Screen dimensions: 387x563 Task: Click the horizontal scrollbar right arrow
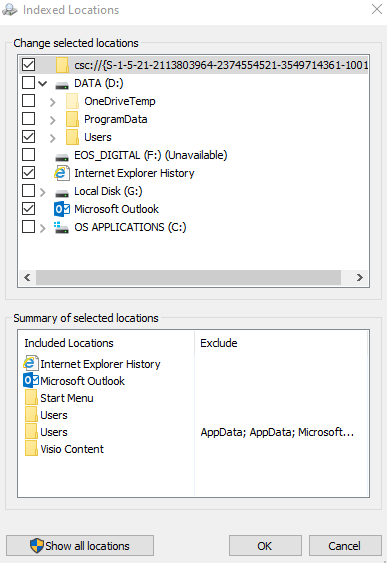pyautogui.click(x=360, y=277)
